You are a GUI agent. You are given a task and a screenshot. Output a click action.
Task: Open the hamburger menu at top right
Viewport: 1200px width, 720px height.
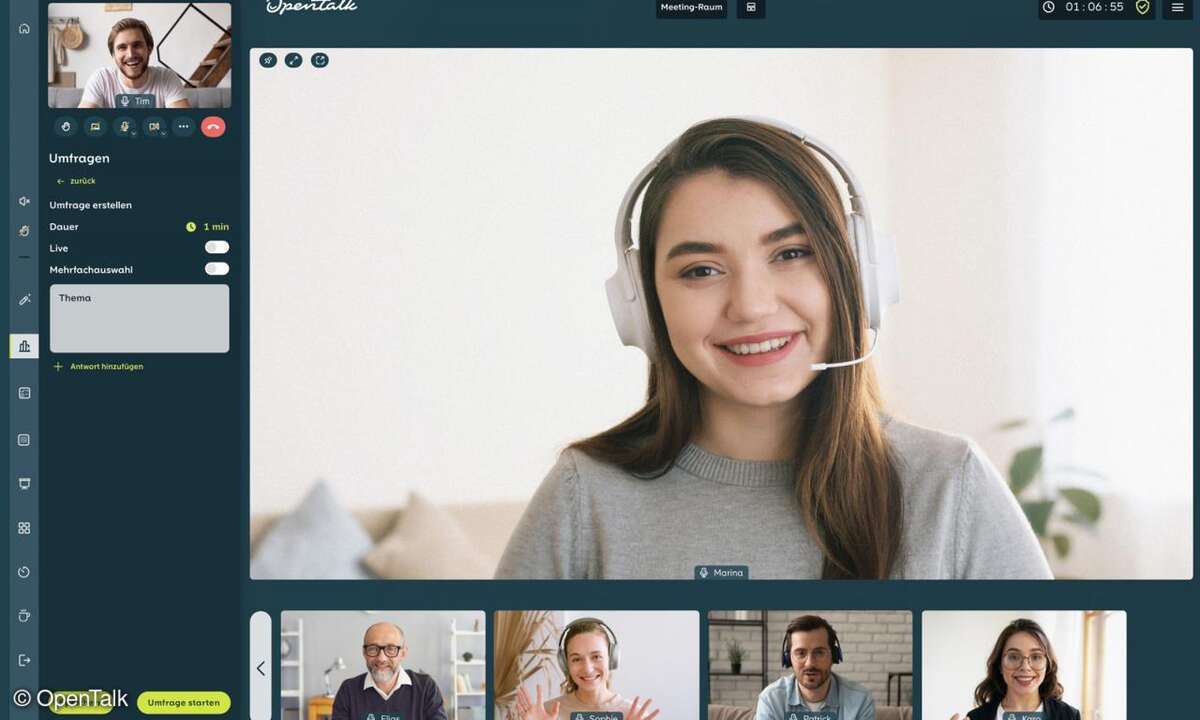[1177, 7]
